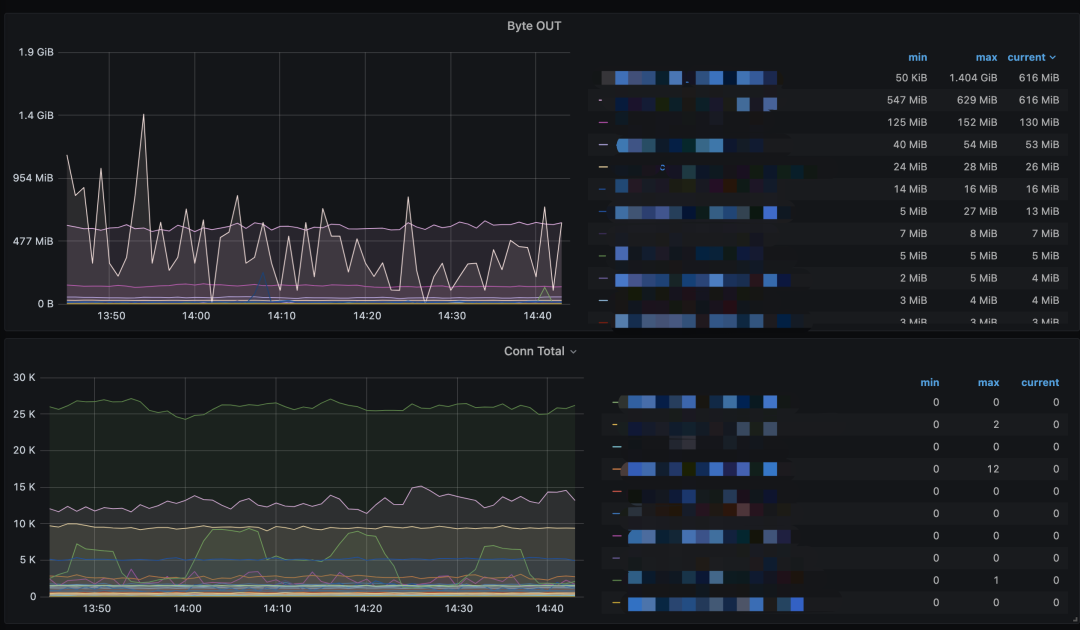Open the Conn Total panel title menu
This screenshot has width=1080, height=630.
(x=540, y=351)
